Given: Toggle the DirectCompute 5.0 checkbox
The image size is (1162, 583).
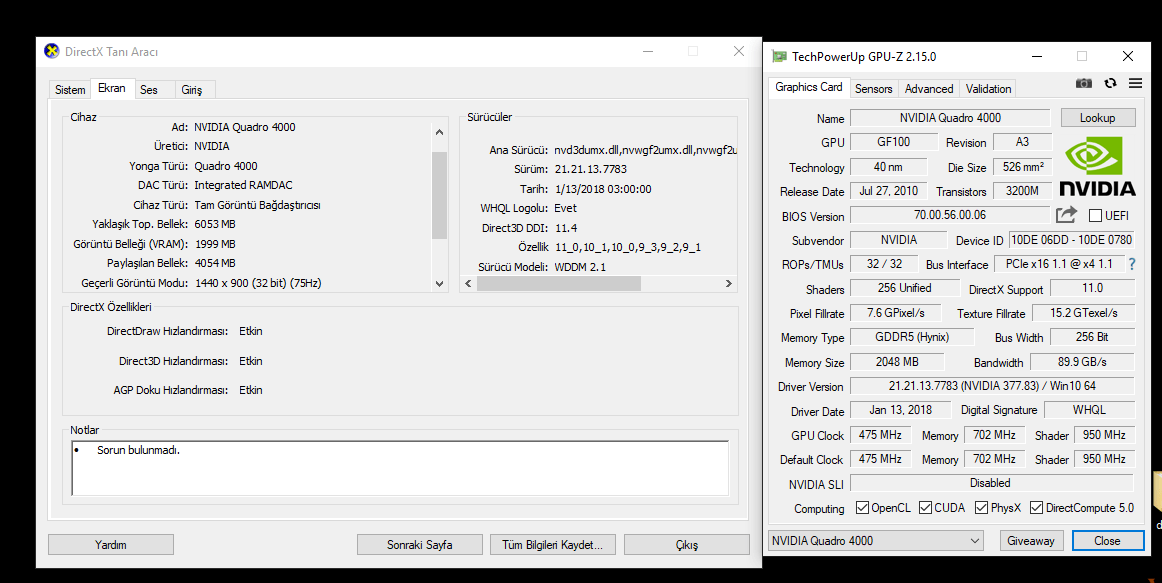Looking at the screenshot, I should [1036, 507].
